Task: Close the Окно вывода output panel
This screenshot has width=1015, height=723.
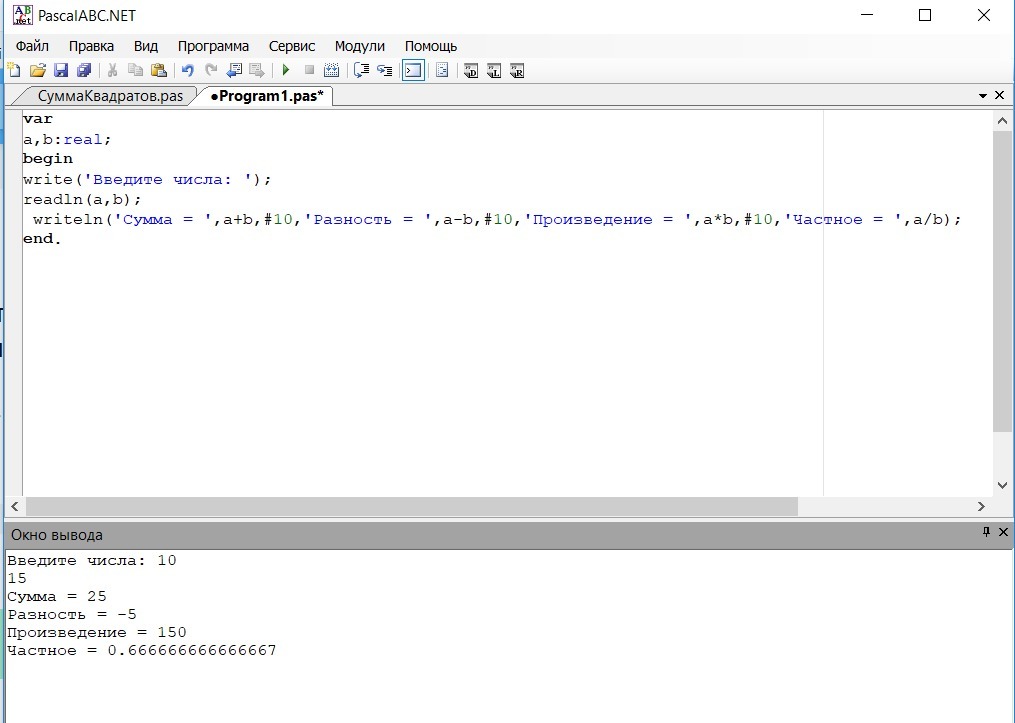Action: click(x=1002, y=533)
